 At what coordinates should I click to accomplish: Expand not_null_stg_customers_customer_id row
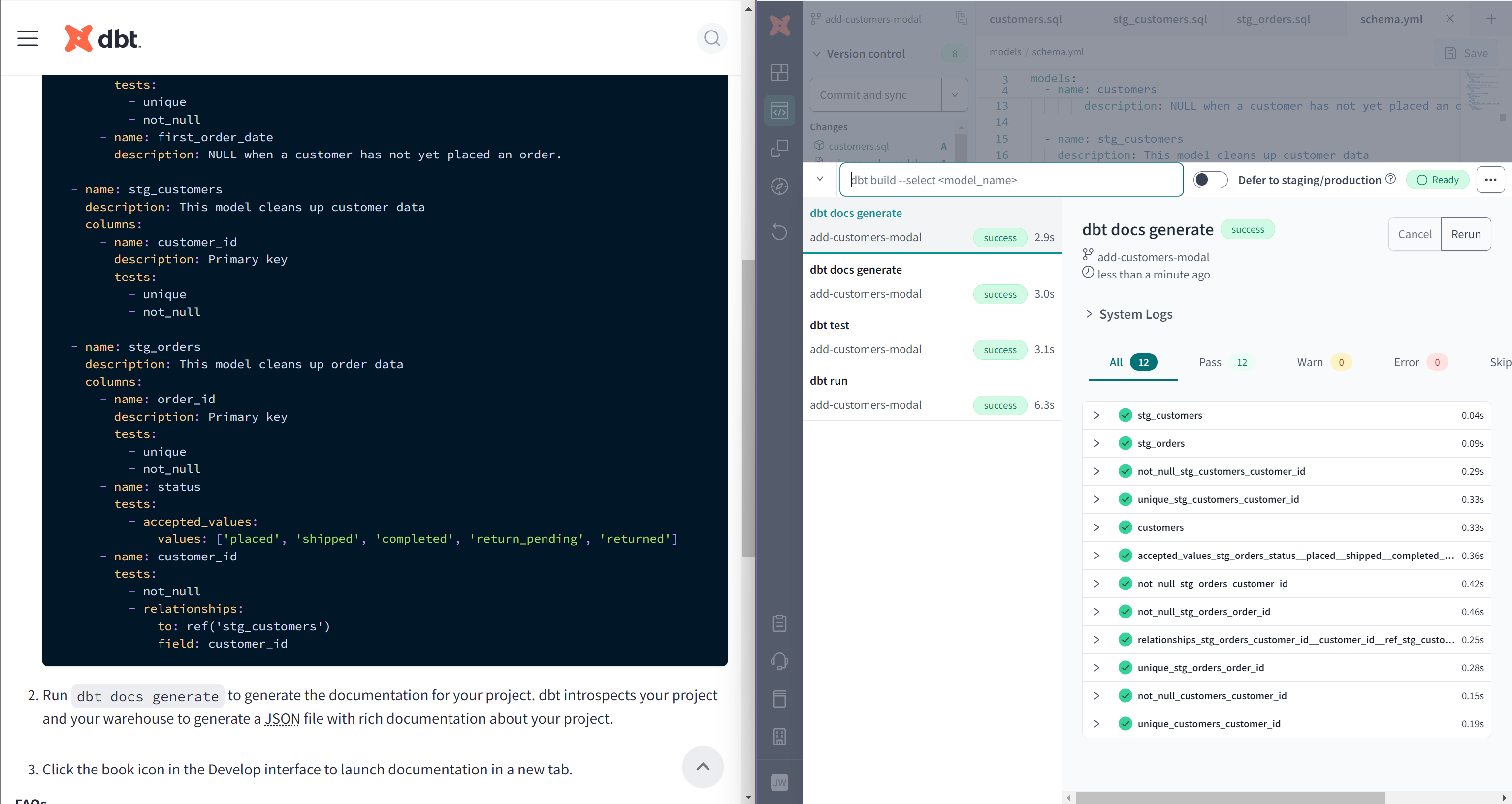[1096, 471]
